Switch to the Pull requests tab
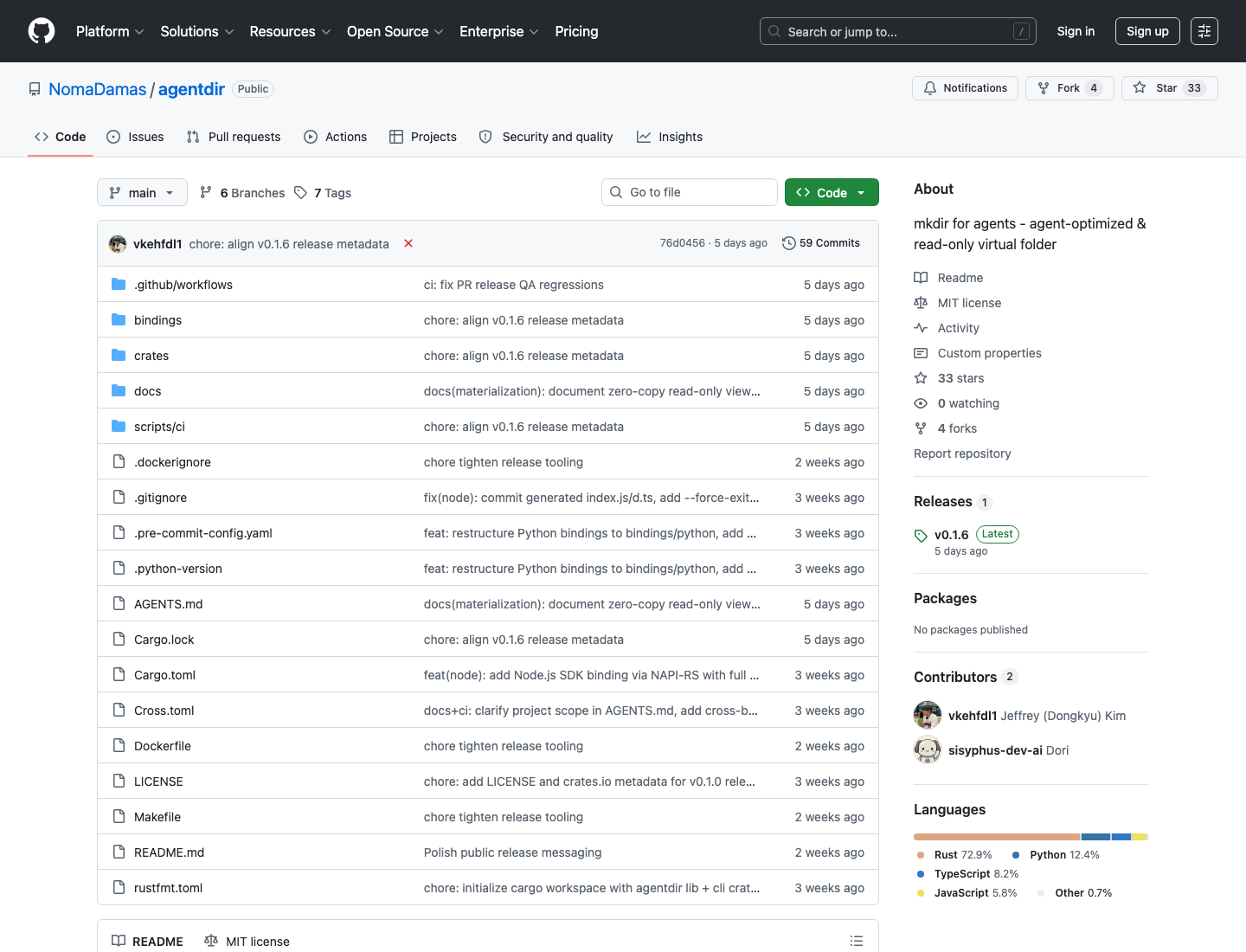This screenshot has height=952, width=1246. click(234, 137)
